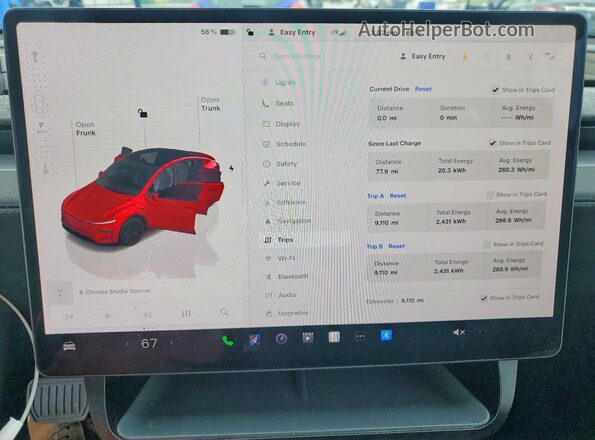Open the Seats settings menu
Image resolution: width=595 pixels, height=440 pixels.
(278, 103)
